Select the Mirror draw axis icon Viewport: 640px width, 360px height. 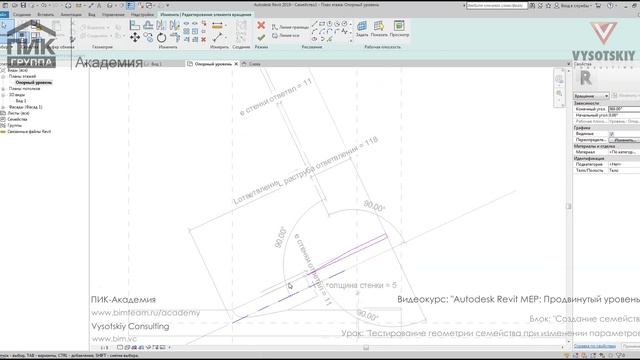point(175,25)
